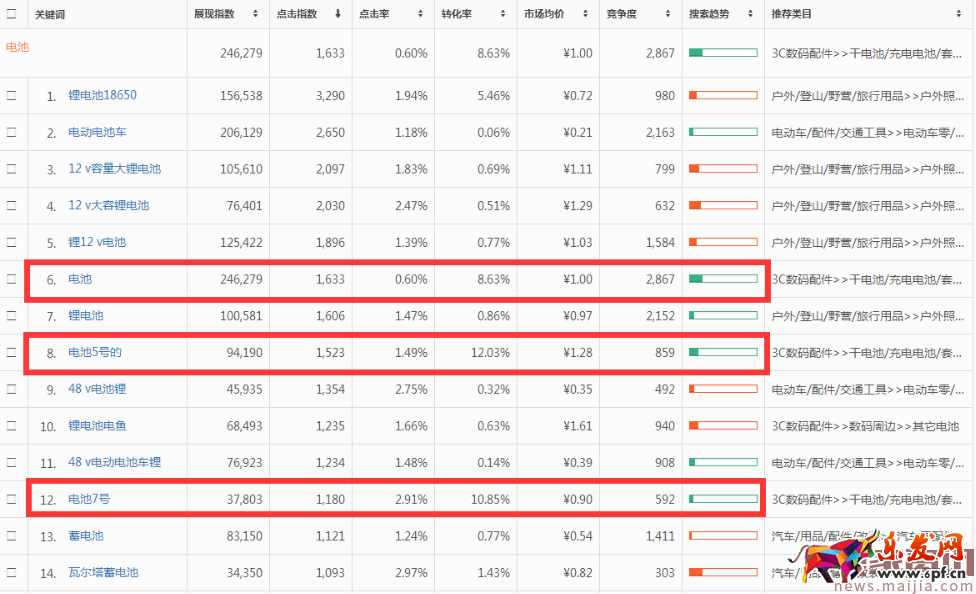Screen dimensions: 976x594
Task: Click sort arrows beside 点击率 header
Action: [x=421, y=14]
